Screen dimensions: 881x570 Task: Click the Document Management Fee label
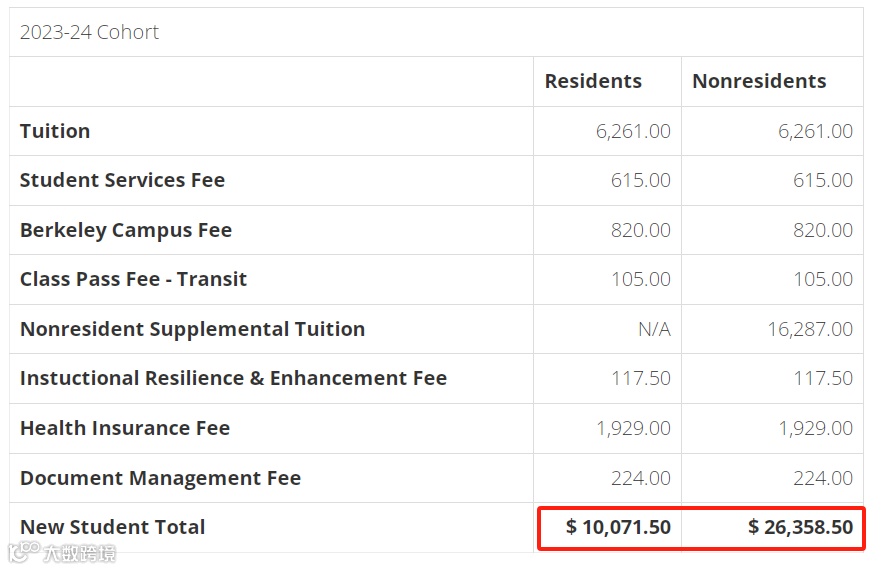[x=160, y=478]
